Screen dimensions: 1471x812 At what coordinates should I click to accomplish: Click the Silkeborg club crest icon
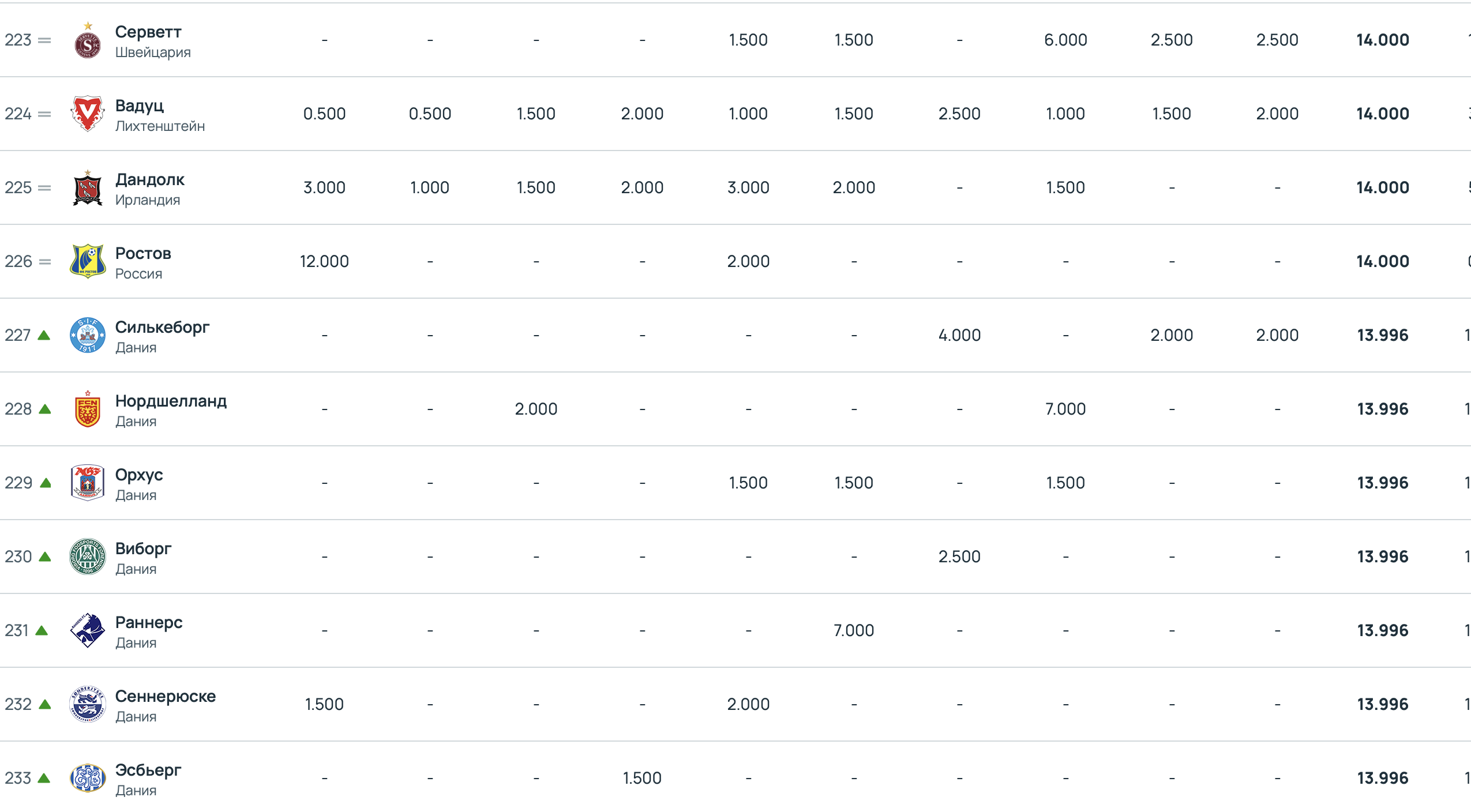tap(88, 335)
